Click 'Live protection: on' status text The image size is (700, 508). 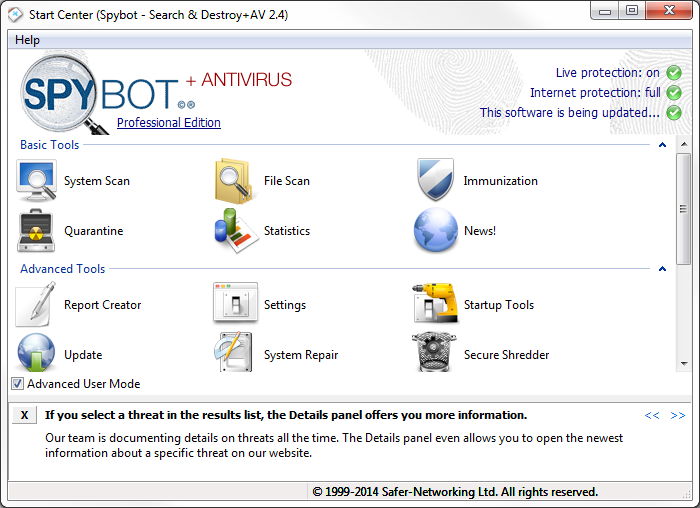tap(608, 73)
